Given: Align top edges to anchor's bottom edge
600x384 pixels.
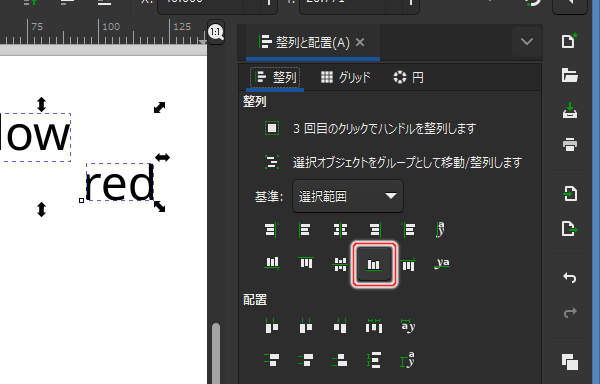Looking at the screenshot, I should [408, 264].
